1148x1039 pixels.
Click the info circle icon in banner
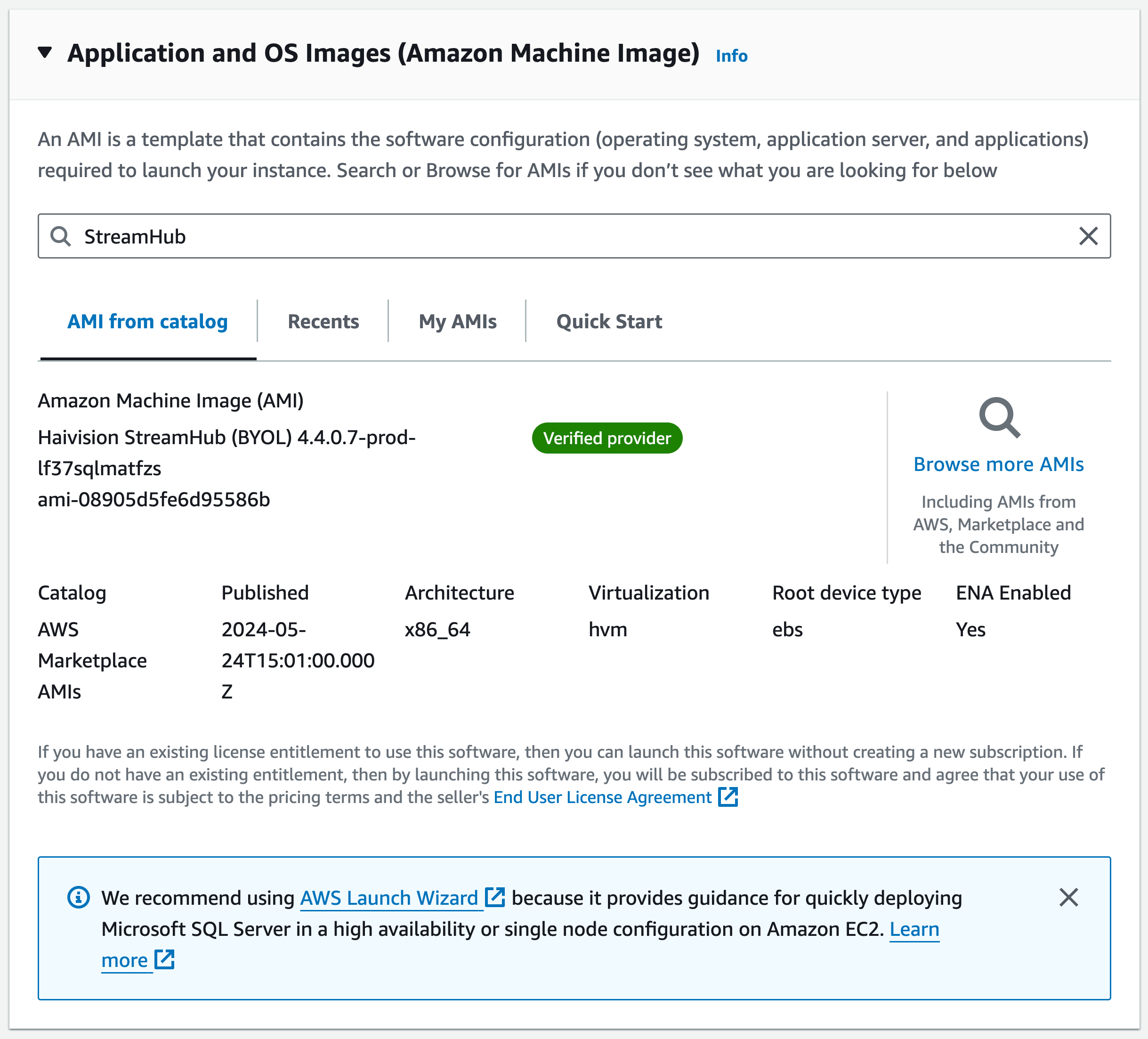click(x=79, y=897)
